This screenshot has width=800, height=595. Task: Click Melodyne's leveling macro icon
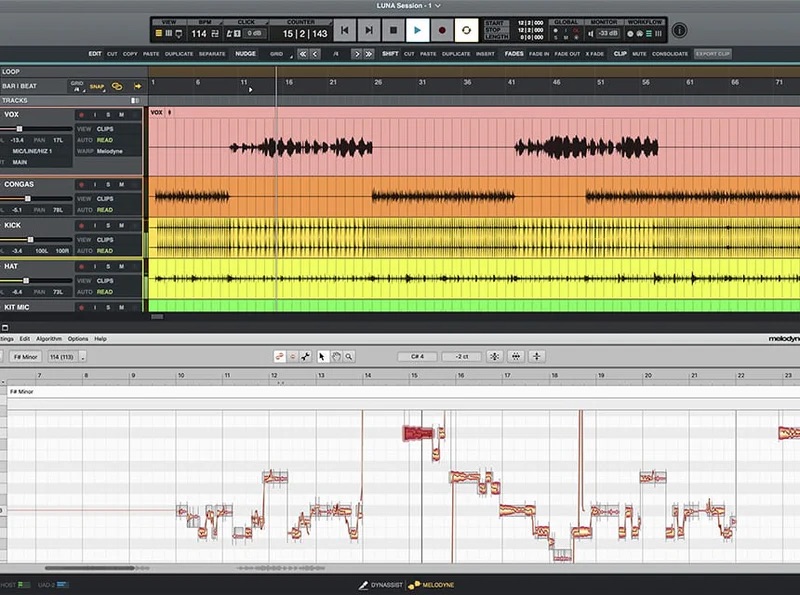click(537, 357)
